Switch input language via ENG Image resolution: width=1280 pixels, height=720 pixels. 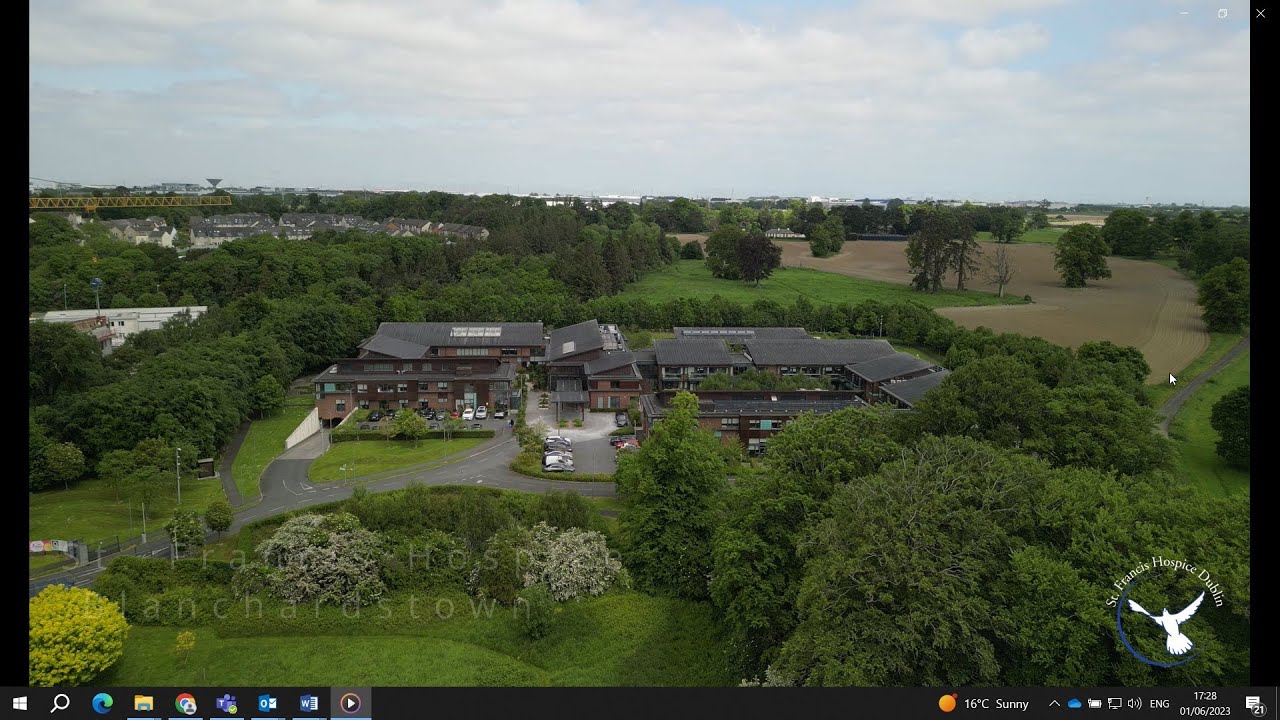[x=1160, y=704]
